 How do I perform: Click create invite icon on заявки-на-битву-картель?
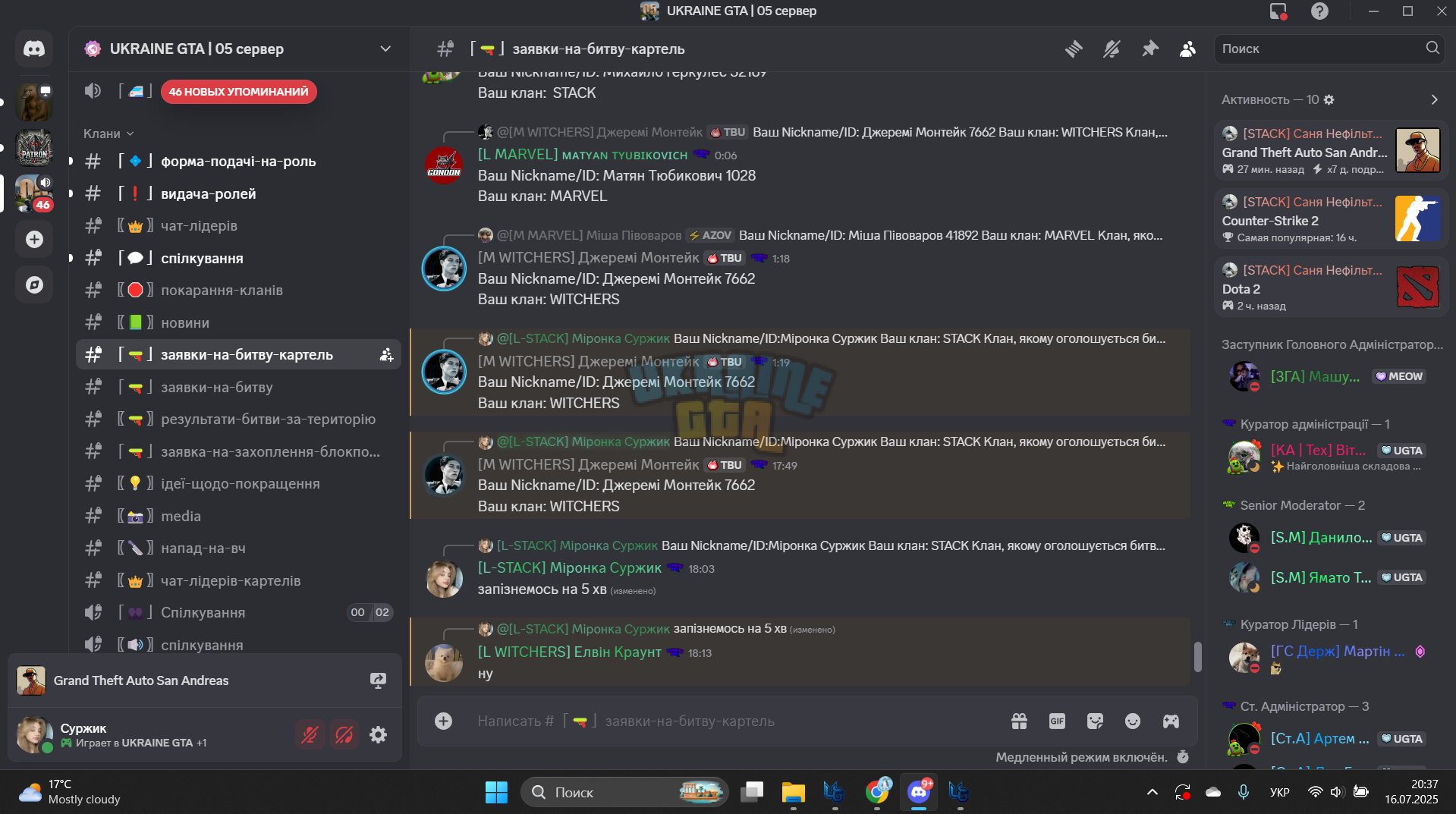click(386, 355)
